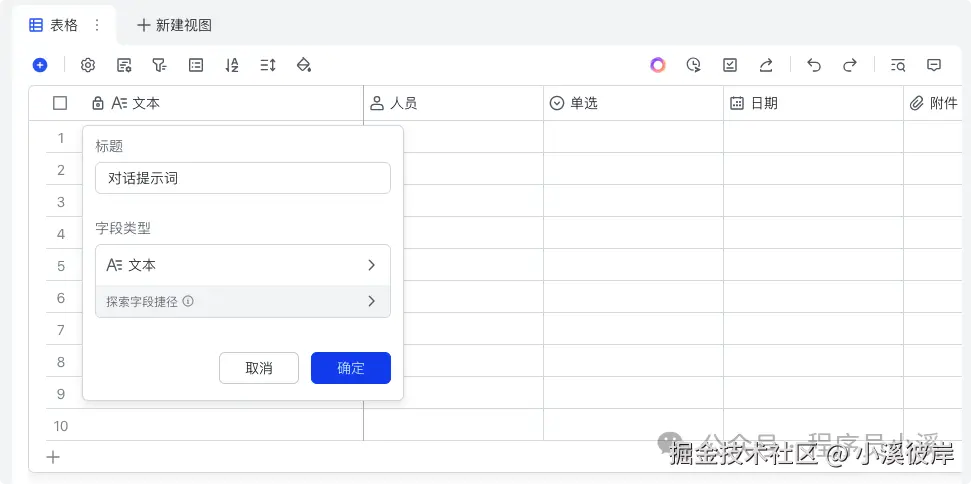Screen dimensions: 971x484
Task: Expand 探索字段捷径 shortcut row
Action: point(243,301)
